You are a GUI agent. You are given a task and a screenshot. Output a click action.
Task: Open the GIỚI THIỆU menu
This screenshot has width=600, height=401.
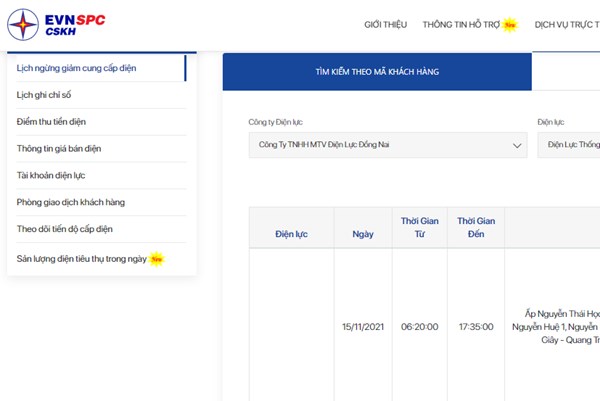click(x=384, y=24)
